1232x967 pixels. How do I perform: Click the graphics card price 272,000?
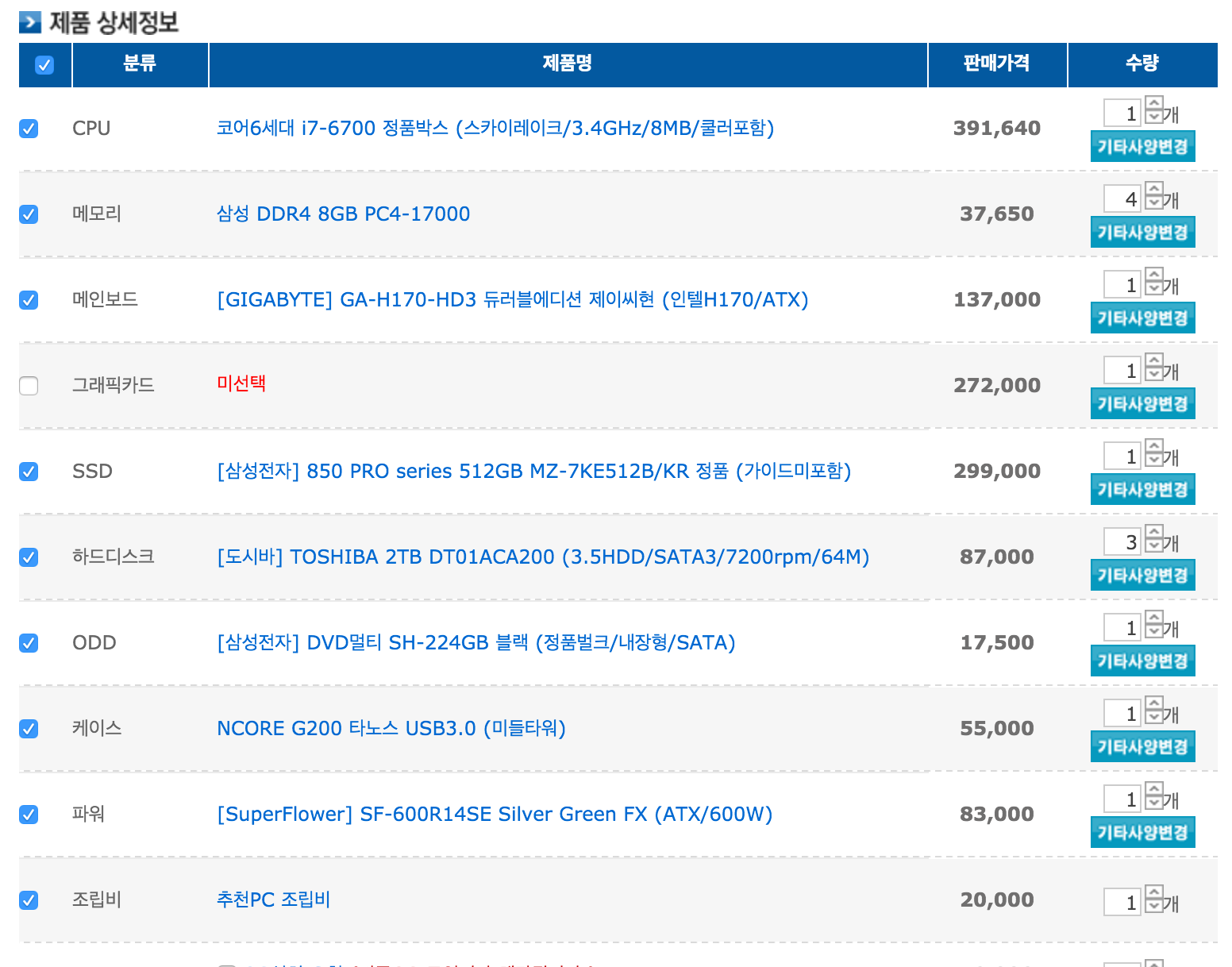point(997,386)
